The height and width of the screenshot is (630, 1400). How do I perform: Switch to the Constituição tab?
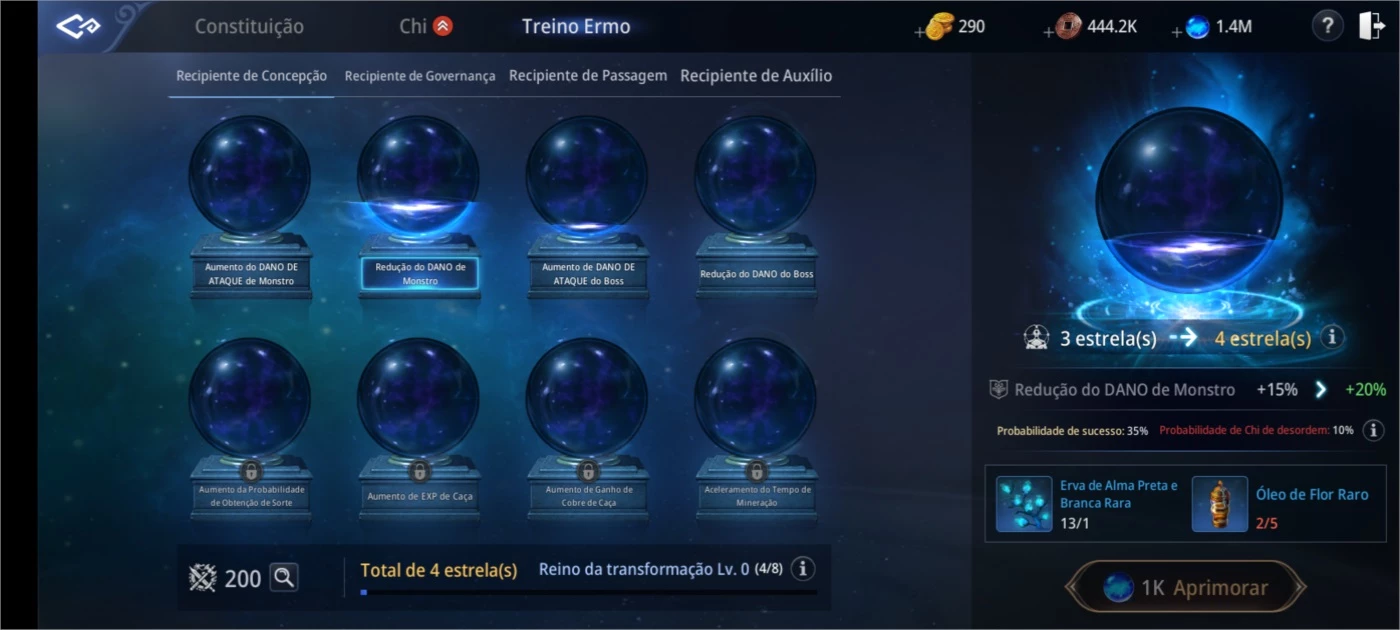pos(249,27)
